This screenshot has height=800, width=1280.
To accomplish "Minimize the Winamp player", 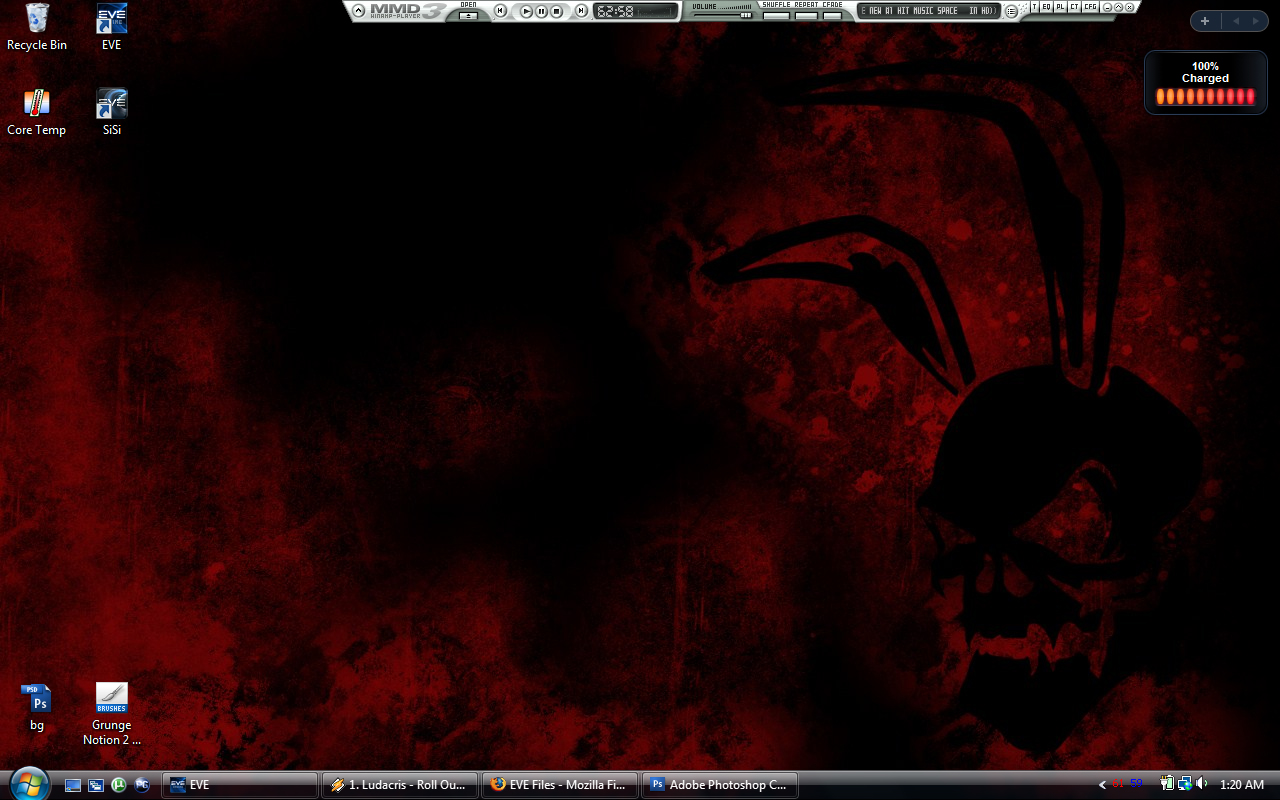I will [1108, 8].
